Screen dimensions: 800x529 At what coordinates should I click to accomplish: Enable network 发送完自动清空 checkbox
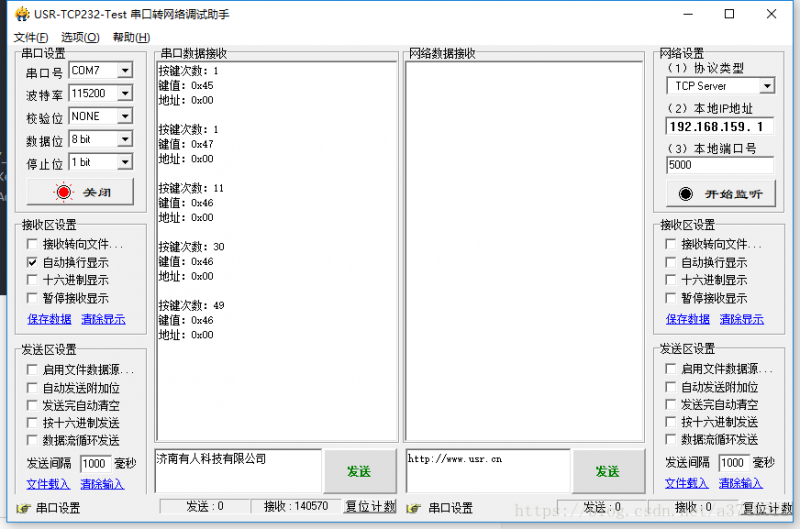pyautogui.click(x=671, y=405)
